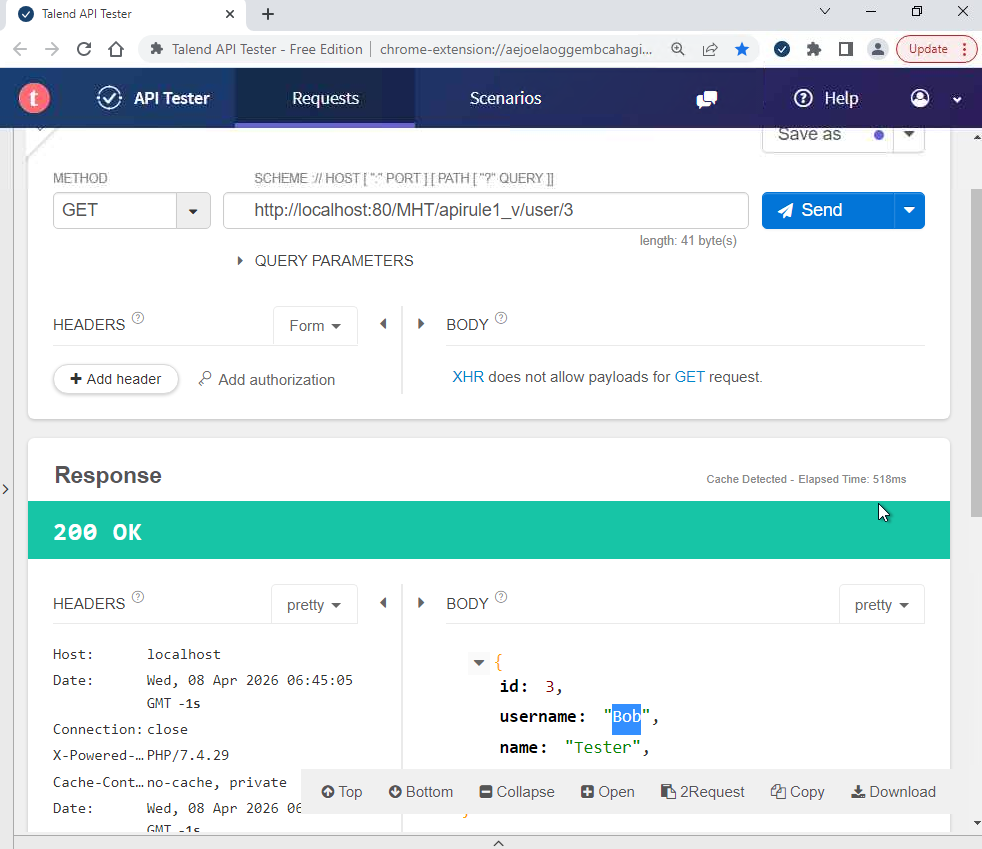Open the extensions puzzle icon

pos(814,49)
